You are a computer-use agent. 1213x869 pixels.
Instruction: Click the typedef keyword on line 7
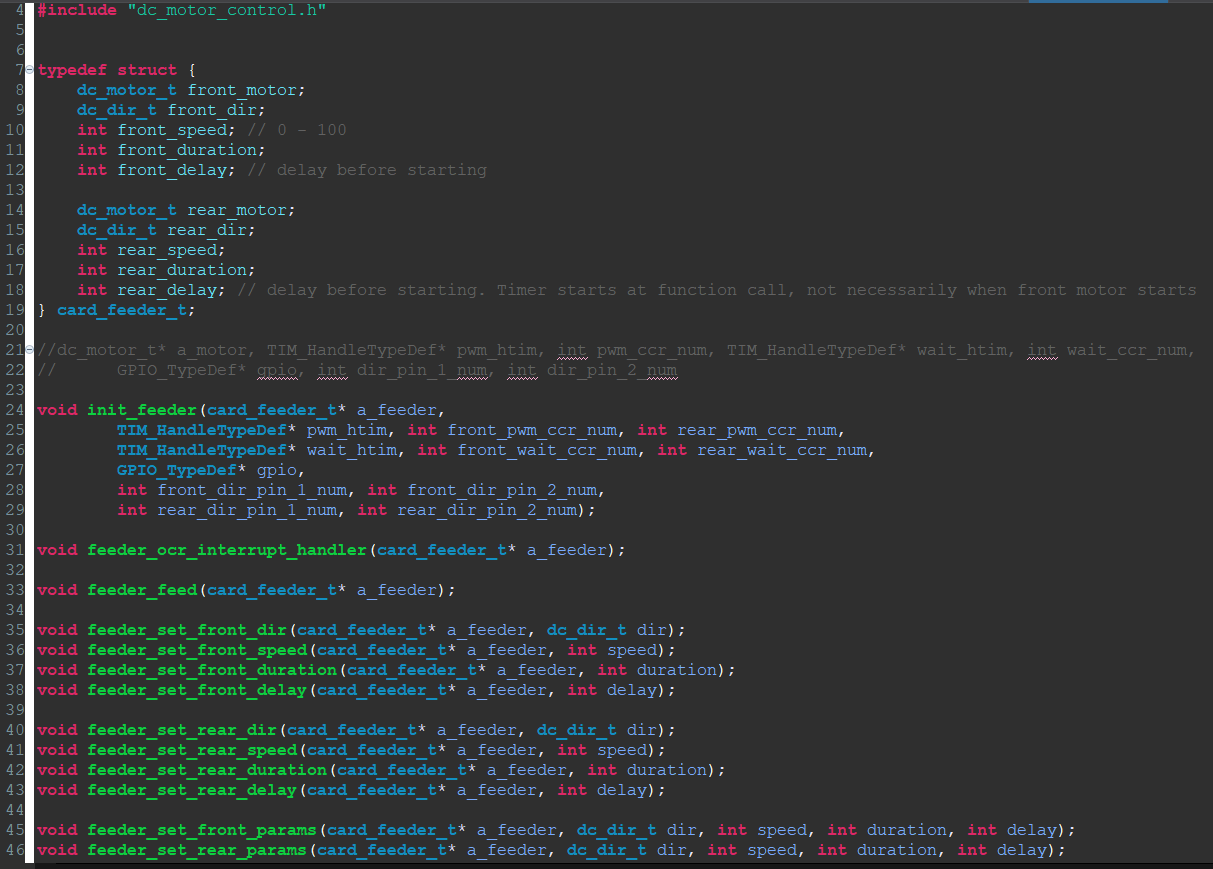[72, 70]
